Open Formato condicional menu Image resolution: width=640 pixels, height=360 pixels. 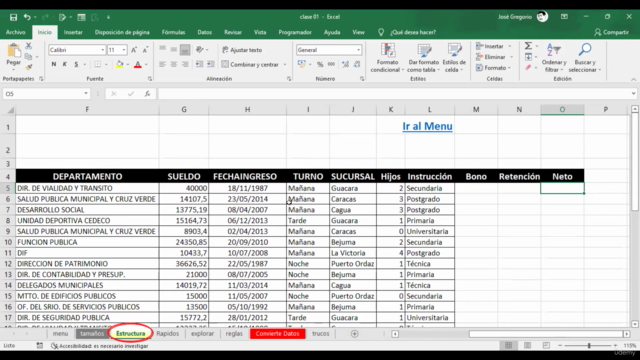387,58
